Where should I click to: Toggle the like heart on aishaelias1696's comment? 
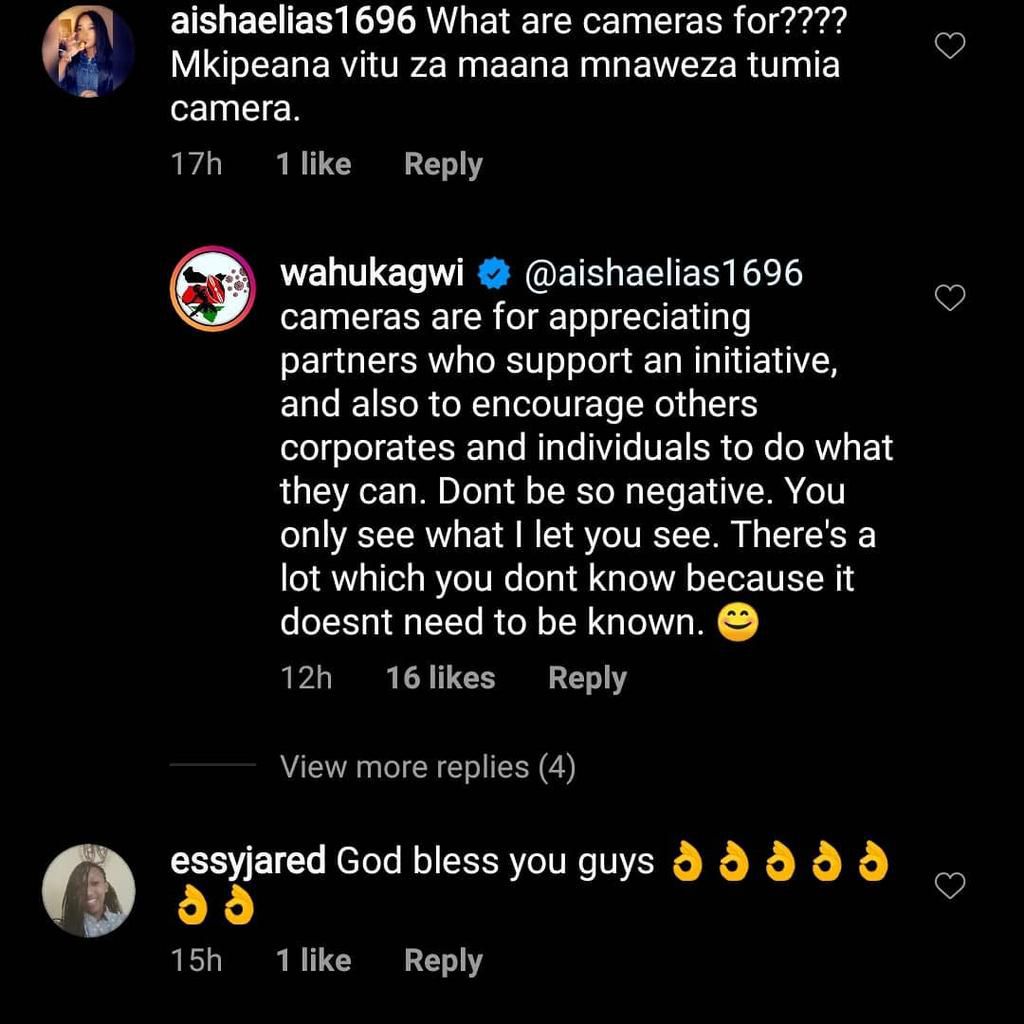(948, 47)
